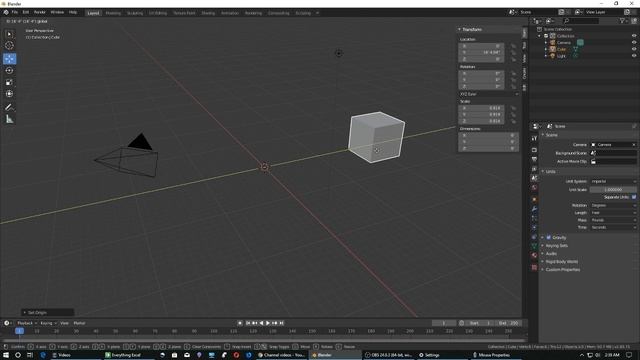Click the Blender logo menu icon
The width and height of the screenshot is (640, 360).
[x=6, y=13]
